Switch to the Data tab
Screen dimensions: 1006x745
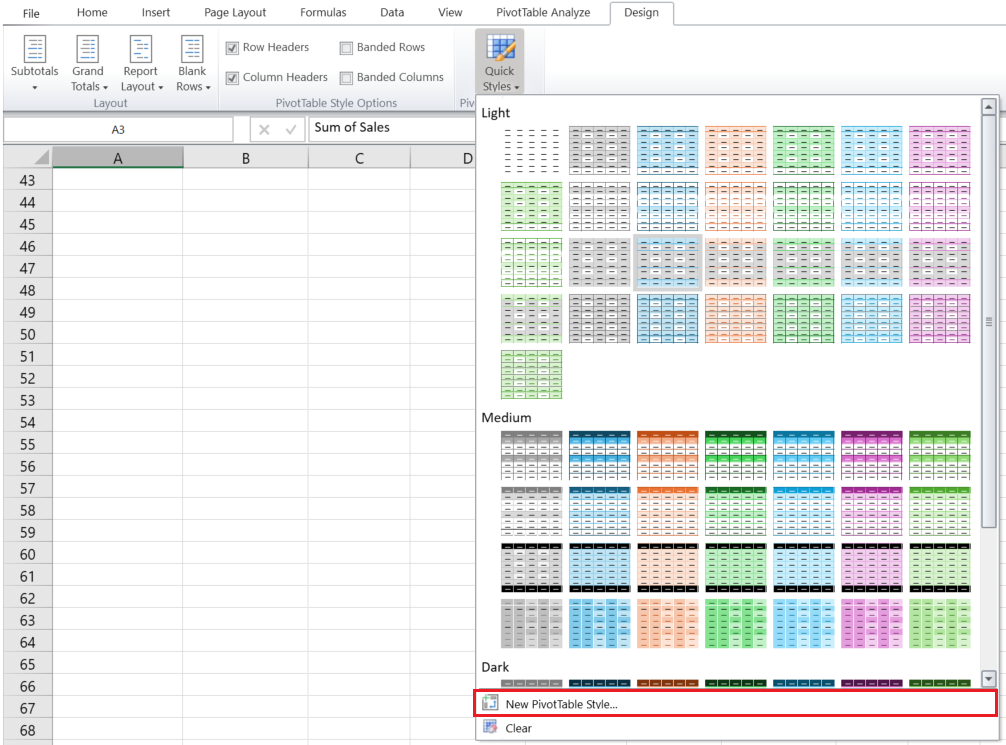coord(392,12)
